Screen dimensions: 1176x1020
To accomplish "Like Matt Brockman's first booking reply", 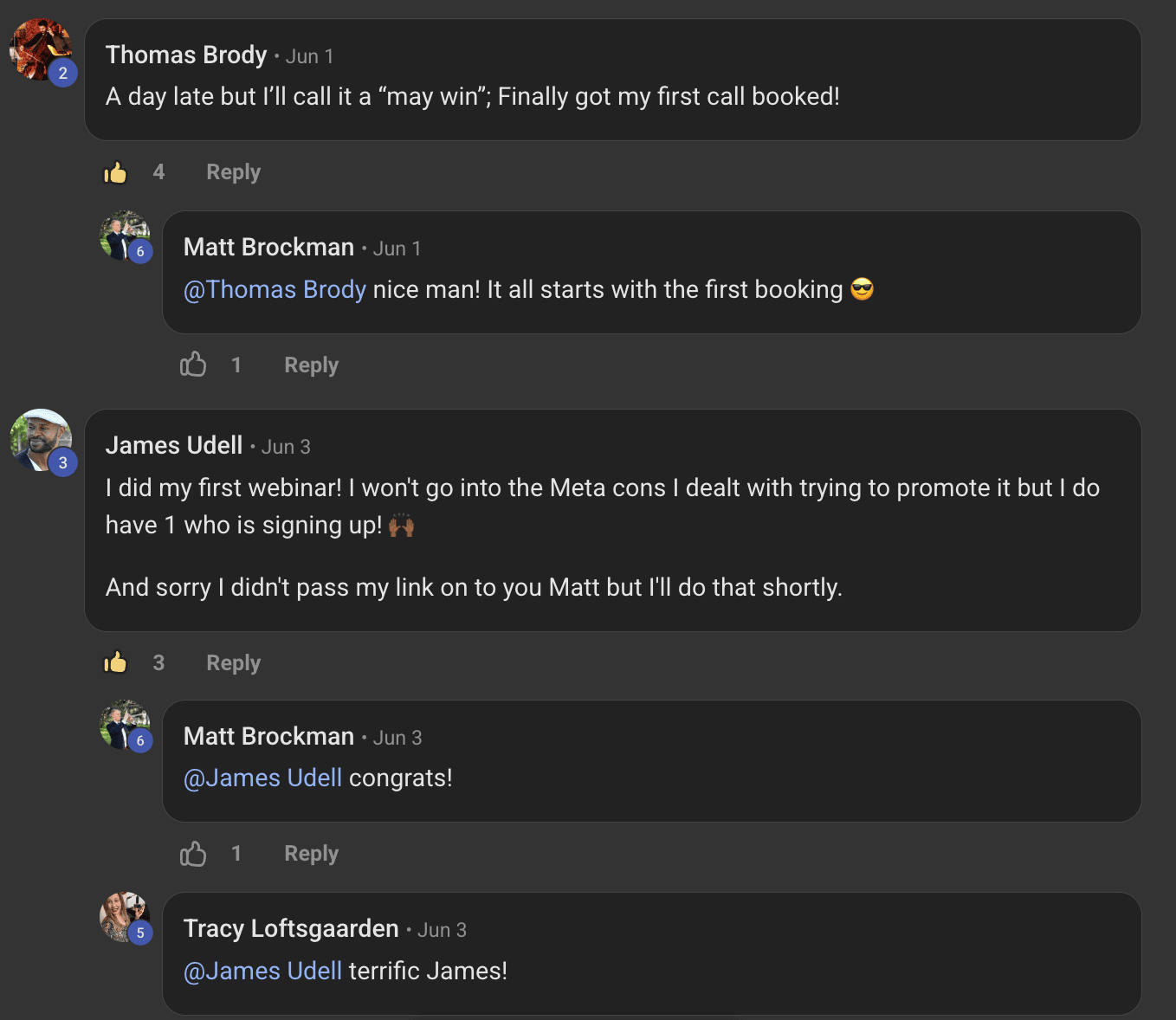I will [x=193, y=365].
